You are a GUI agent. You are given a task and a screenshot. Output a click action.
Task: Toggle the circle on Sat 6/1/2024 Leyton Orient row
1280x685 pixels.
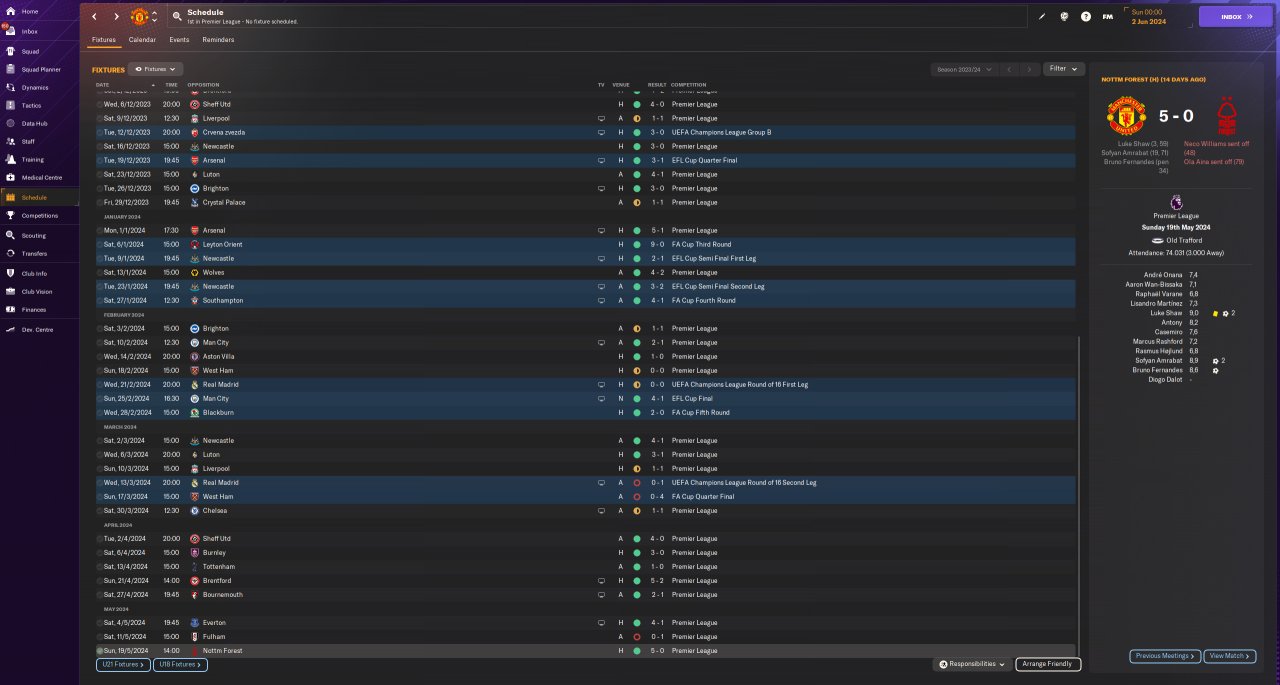tap(100, 244)
